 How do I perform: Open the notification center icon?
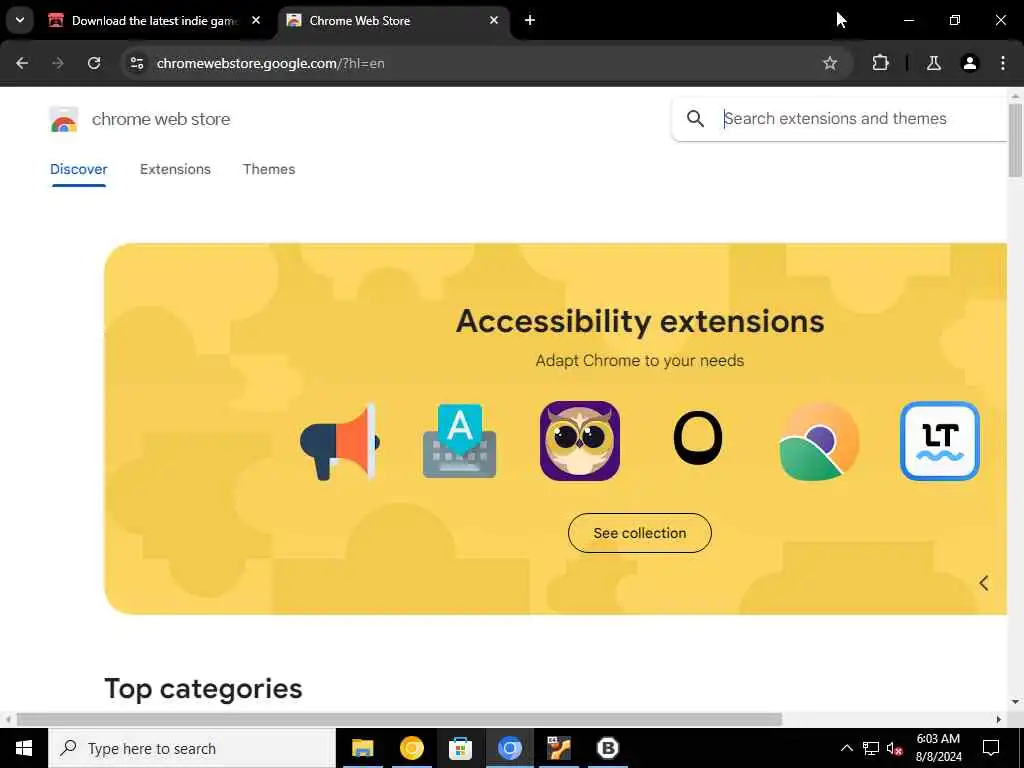pos(991,748)
